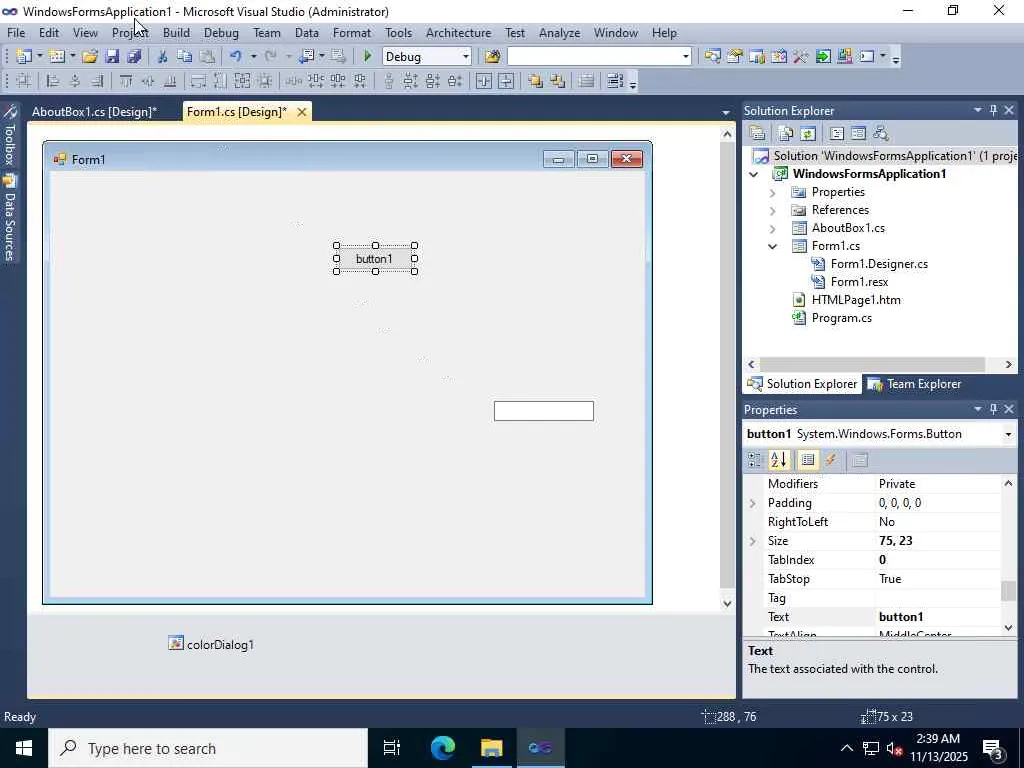This screenshot has width=1024, height=768.
Task: Switch to the Team Explorer tab
Action: (x=914, y=384)
